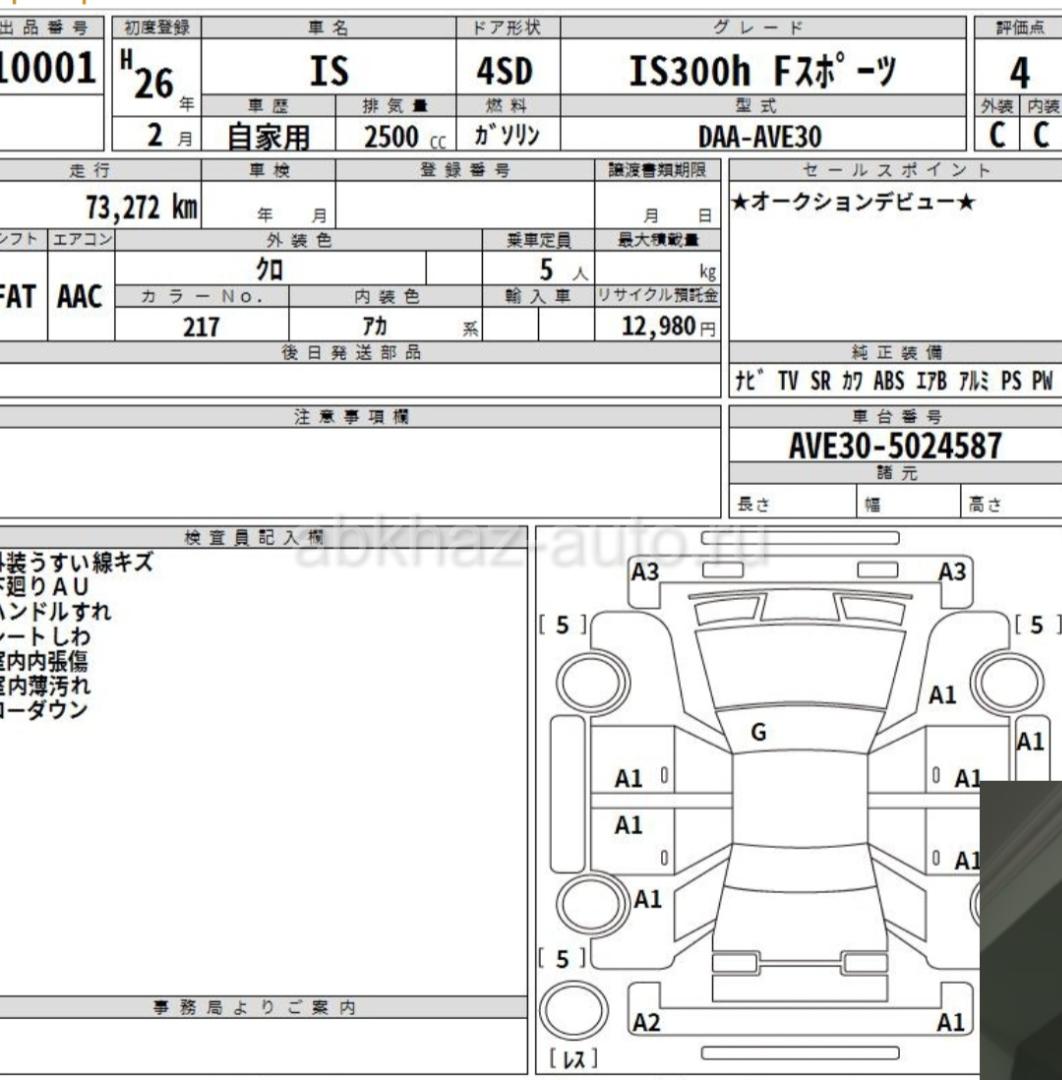Click the inspector note "室内薄汚れ"
Screen dimensions: 1062x1080
pos(45,685)
